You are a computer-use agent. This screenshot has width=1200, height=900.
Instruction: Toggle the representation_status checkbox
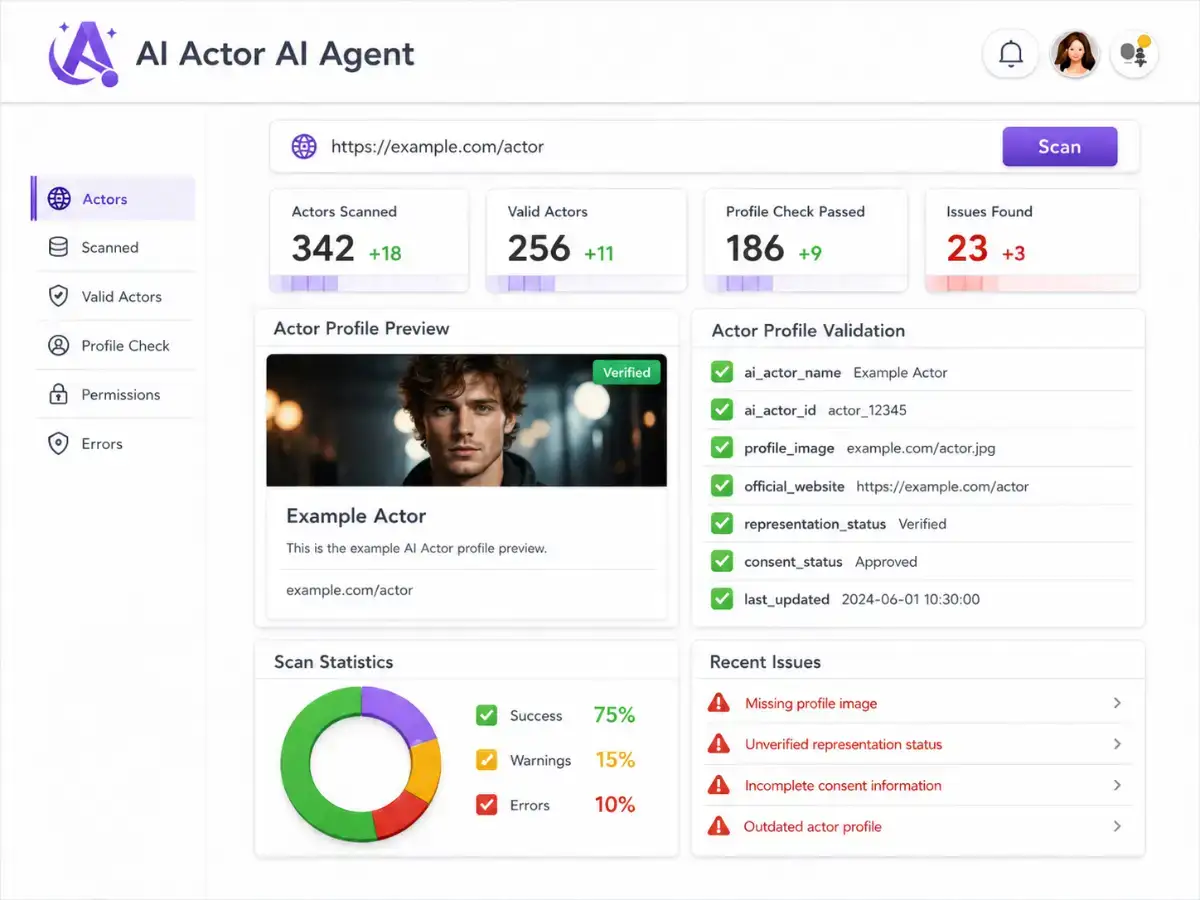point(721,524)
